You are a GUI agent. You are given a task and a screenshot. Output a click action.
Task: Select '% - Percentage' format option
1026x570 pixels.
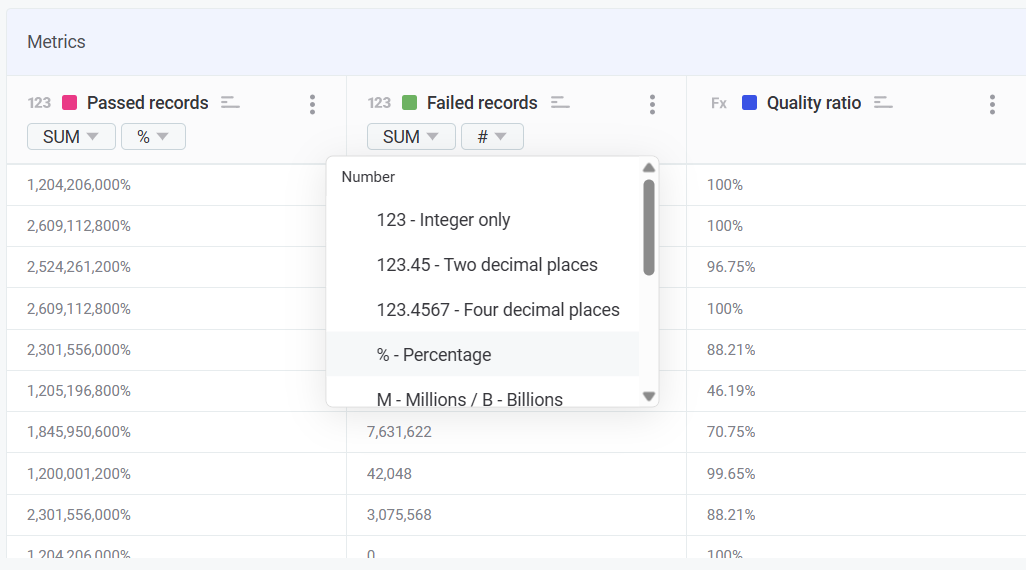tap(434, 355)
